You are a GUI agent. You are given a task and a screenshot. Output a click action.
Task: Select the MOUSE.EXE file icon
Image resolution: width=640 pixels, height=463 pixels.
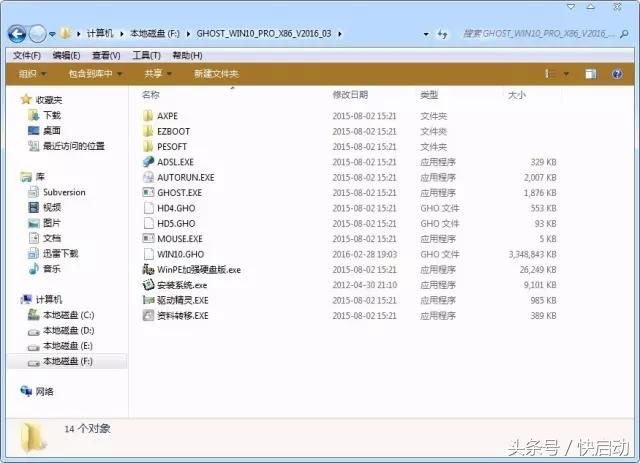tap(148, 239)
